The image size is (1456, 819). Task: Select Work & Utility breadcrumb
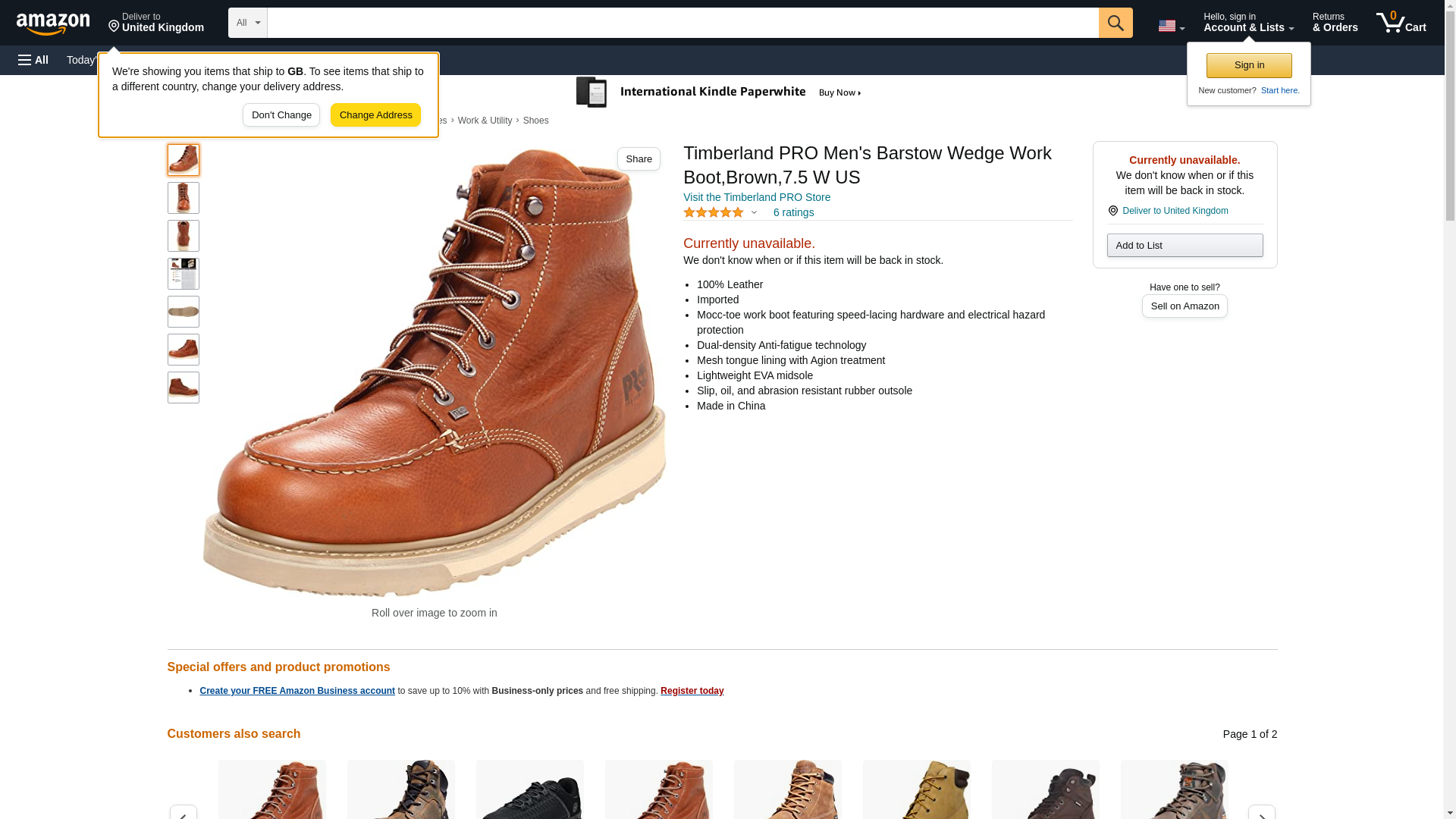point(485,121)
